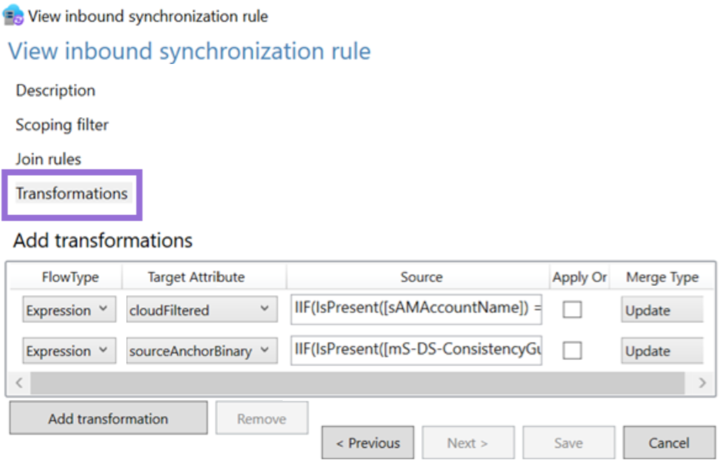The image size is (720, 464).
Task: Select the Transformations section
Action: pyautogui.click(x=72, y=193)
